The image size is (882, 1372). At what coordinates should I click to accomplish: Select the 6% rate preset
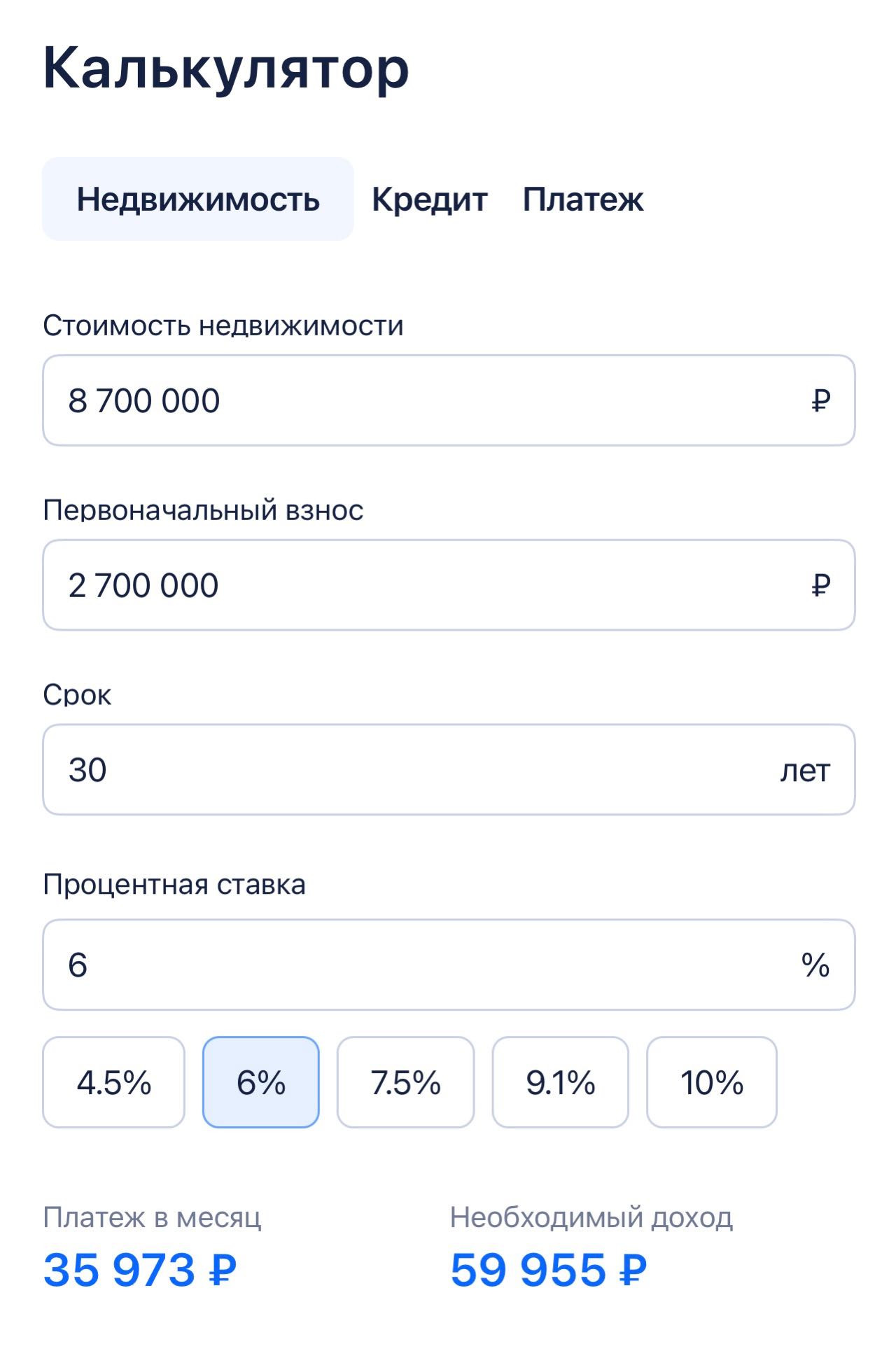pyautogui.click(x=261, y=1082)
